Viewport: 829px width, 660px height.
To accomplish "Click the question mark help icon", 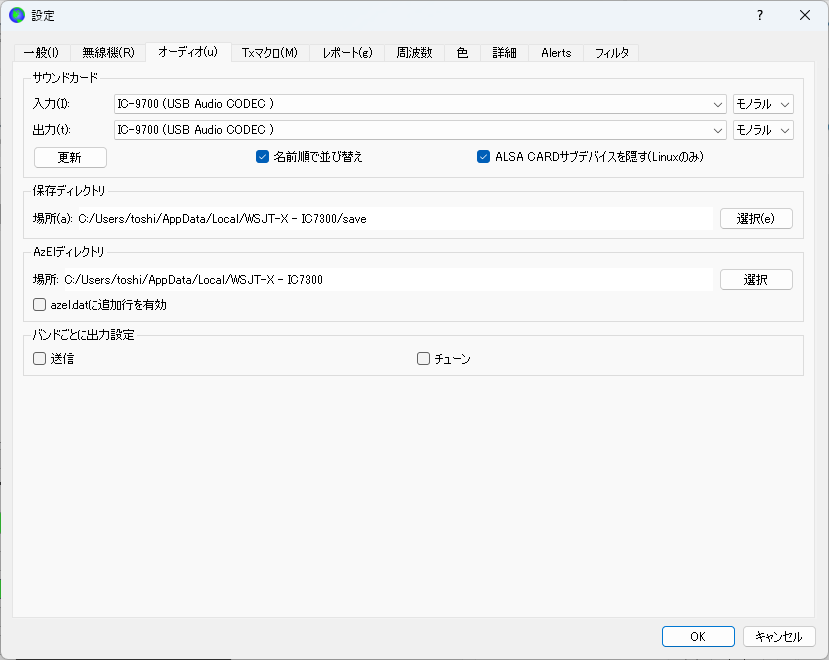I will click(x=760, y=15).
